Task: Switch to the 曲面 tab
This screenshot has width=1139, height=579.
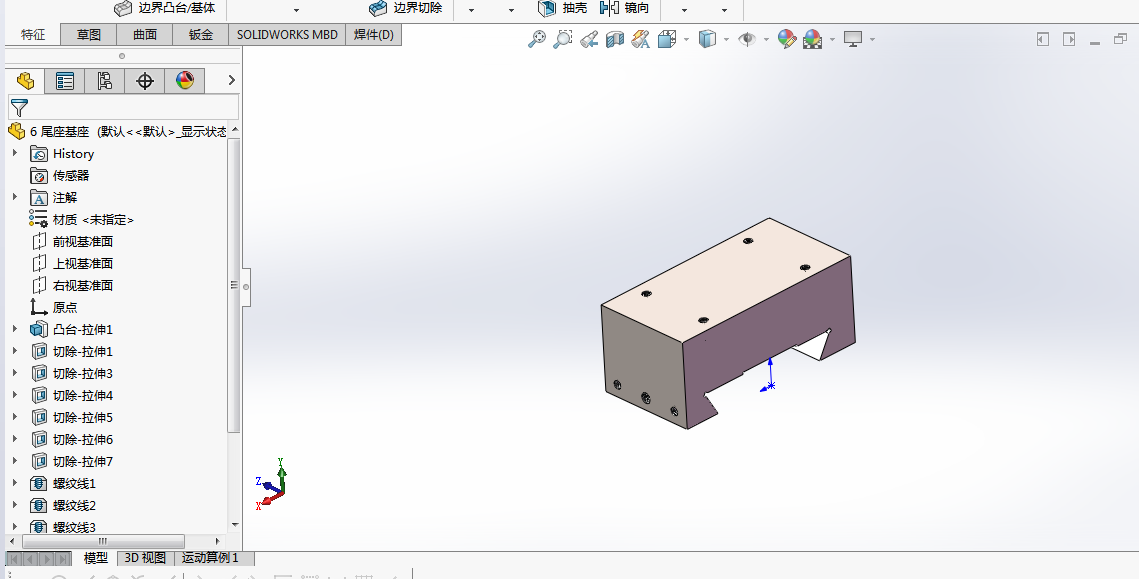Action: (145, 35)
